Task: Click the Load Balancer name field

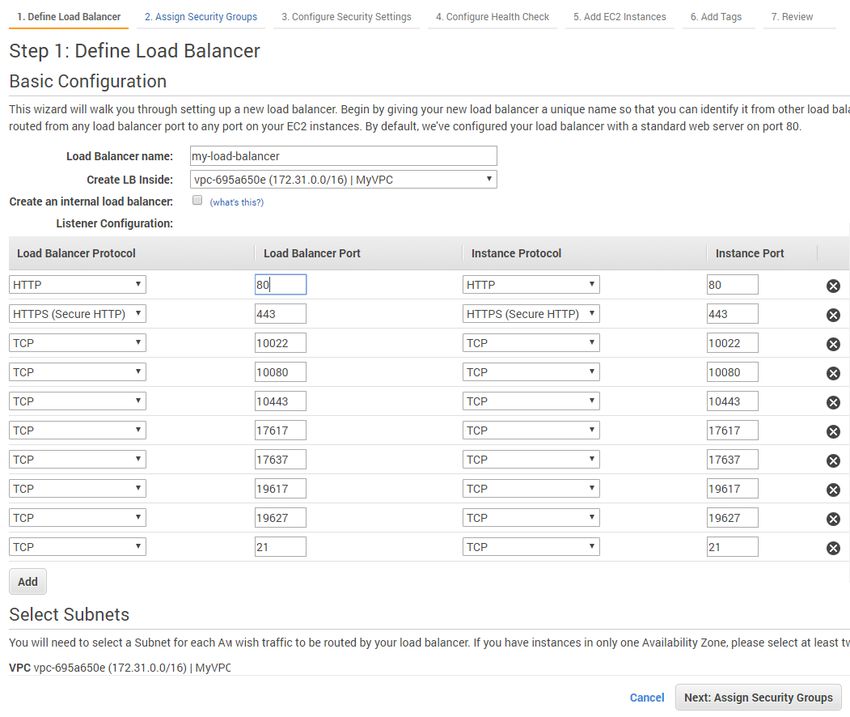Action: (x=343, y=156)
